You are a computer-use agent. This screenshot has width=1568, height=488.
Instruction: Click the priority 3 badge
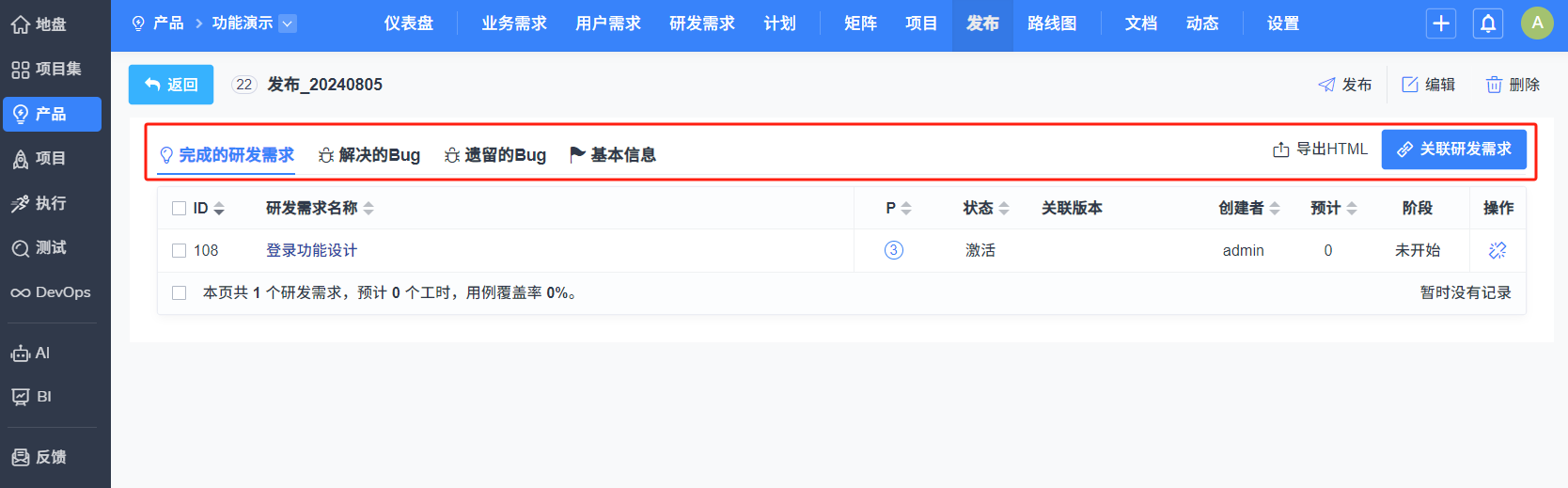click(894, 250)
